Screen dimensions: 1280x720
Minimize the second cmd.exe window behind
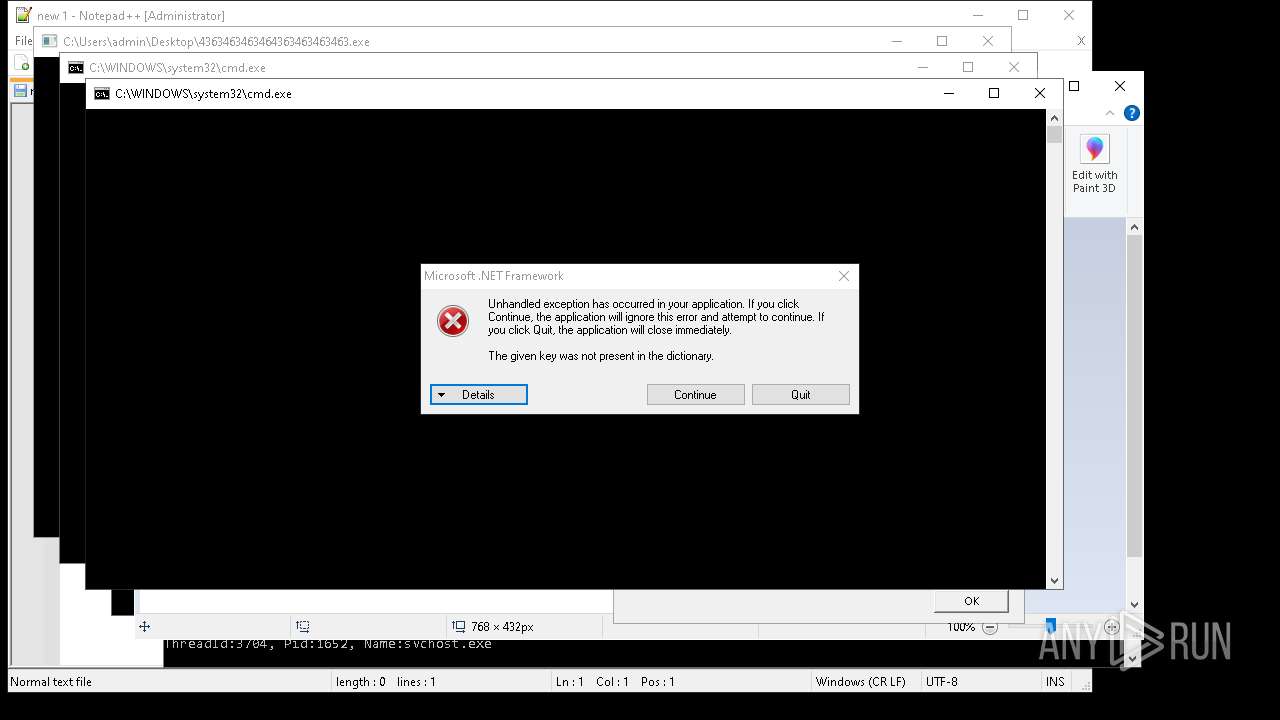(x=922, y=67)
